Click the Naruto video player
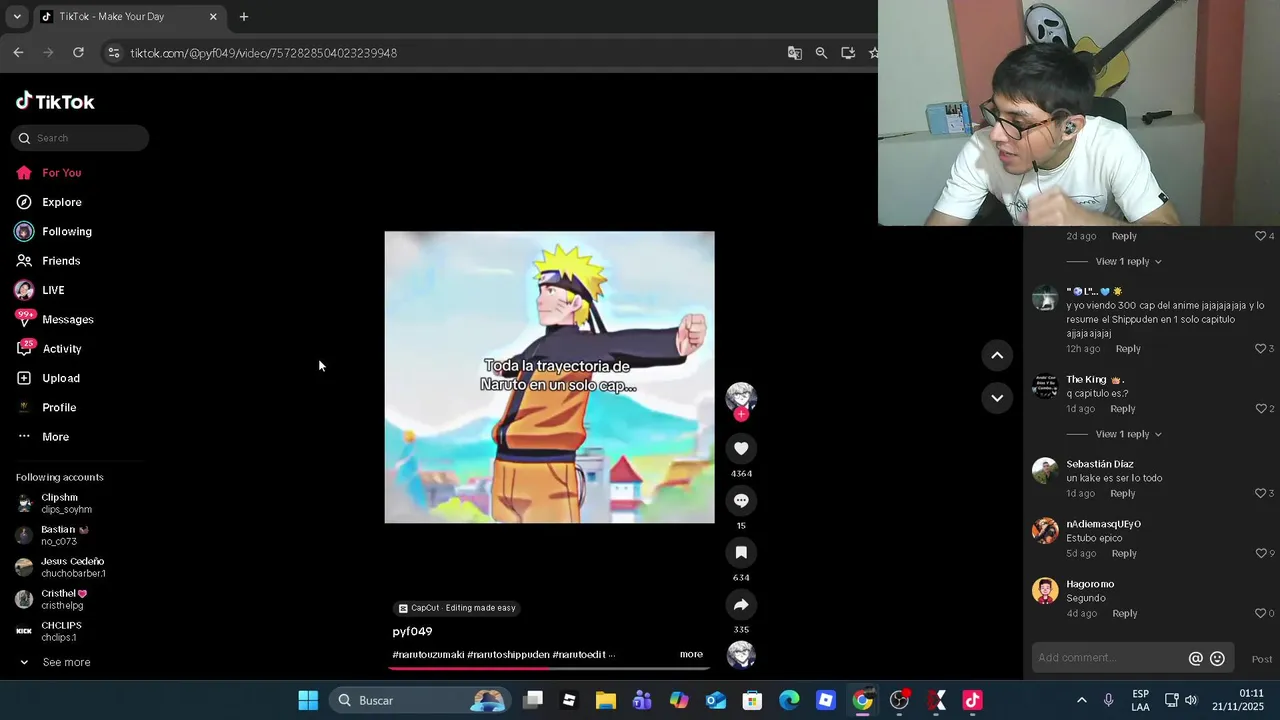The height and width of the screenshot is (720, 1280). pyautogui.click(x=549, y=377)
